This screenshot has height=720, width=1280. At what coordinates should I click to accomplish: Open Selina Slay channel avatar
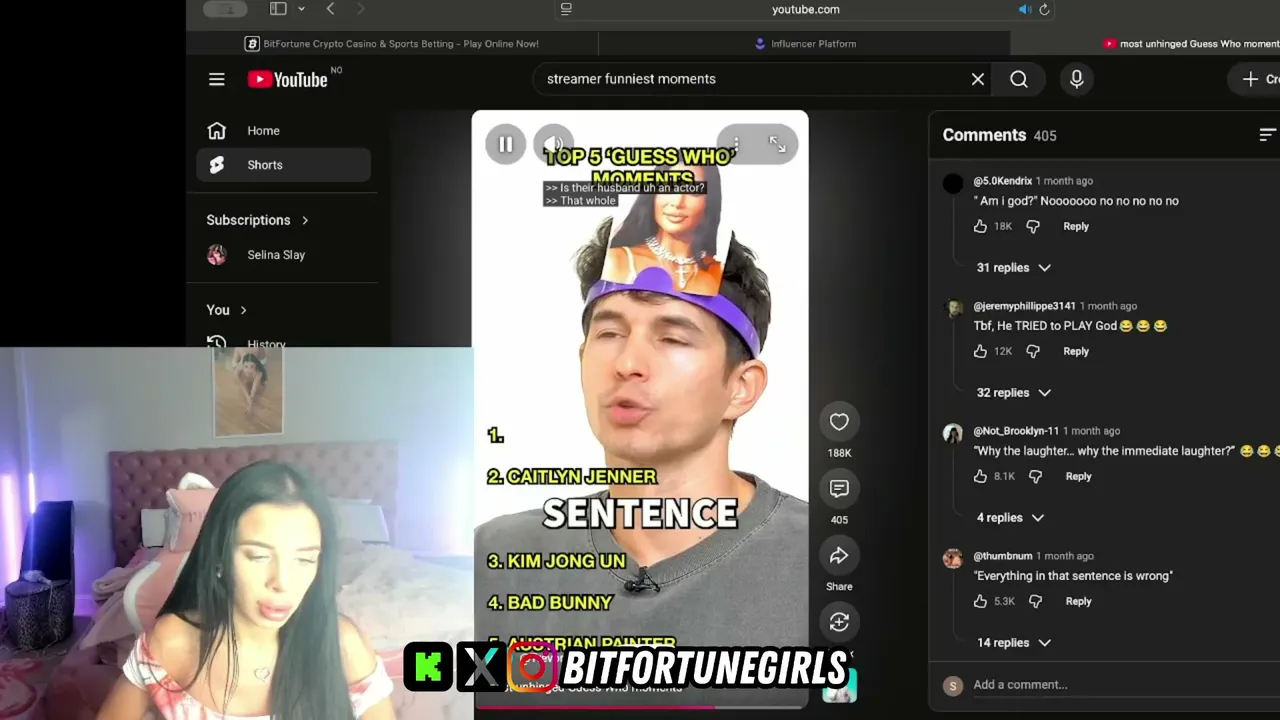(217, 255)
